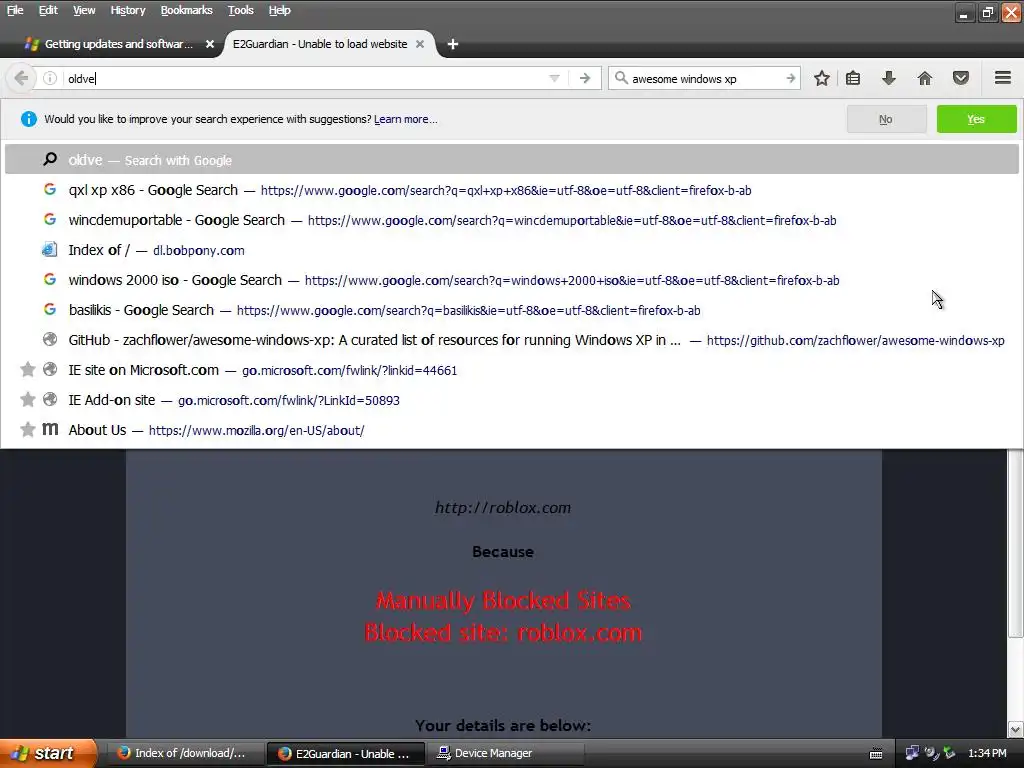Close the E2Guardian tab
This screenshot has height=768, width=1024.
(x=420, y=44)
